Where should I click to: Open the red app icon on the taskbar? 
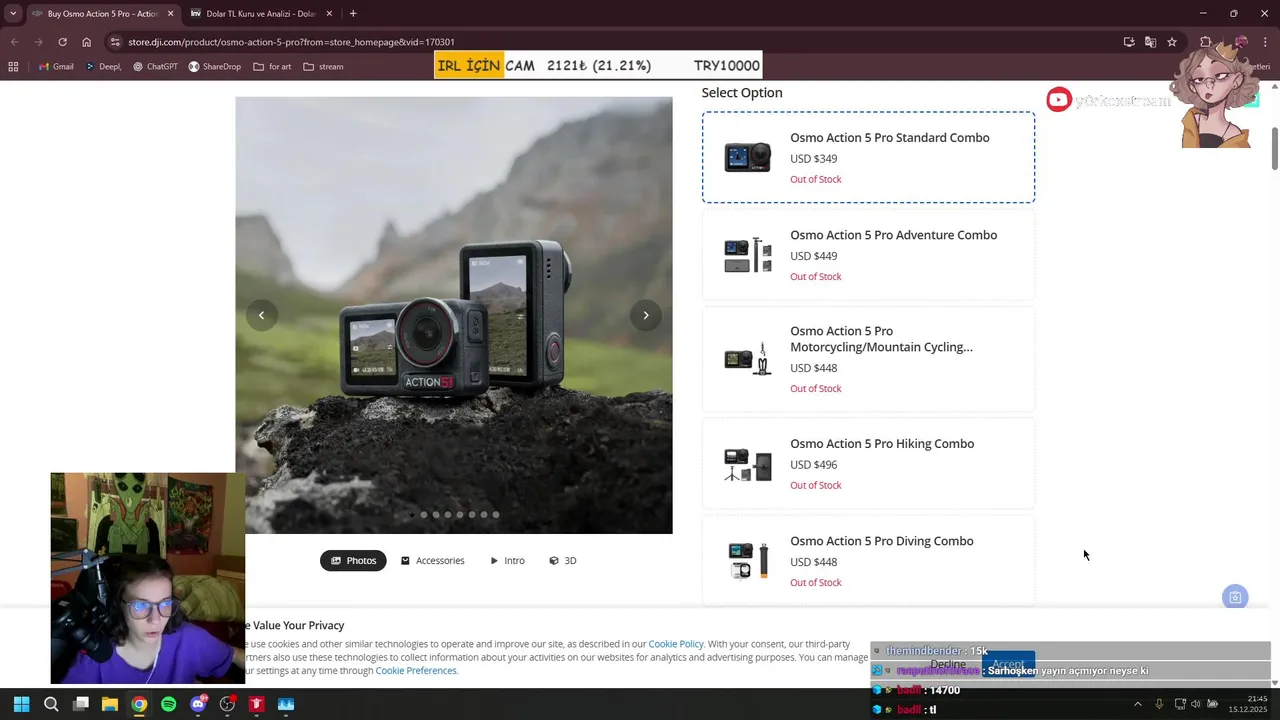(x=256, y=704)
